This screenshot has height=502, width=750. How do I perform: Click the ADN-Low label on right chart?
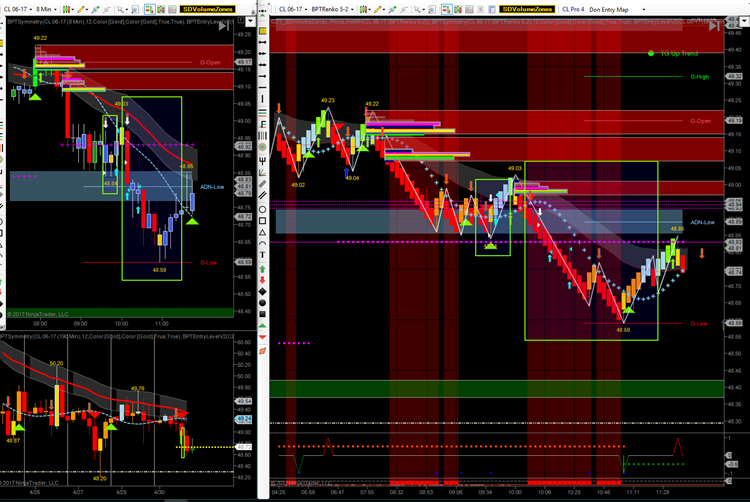click(x=703, y=222)
